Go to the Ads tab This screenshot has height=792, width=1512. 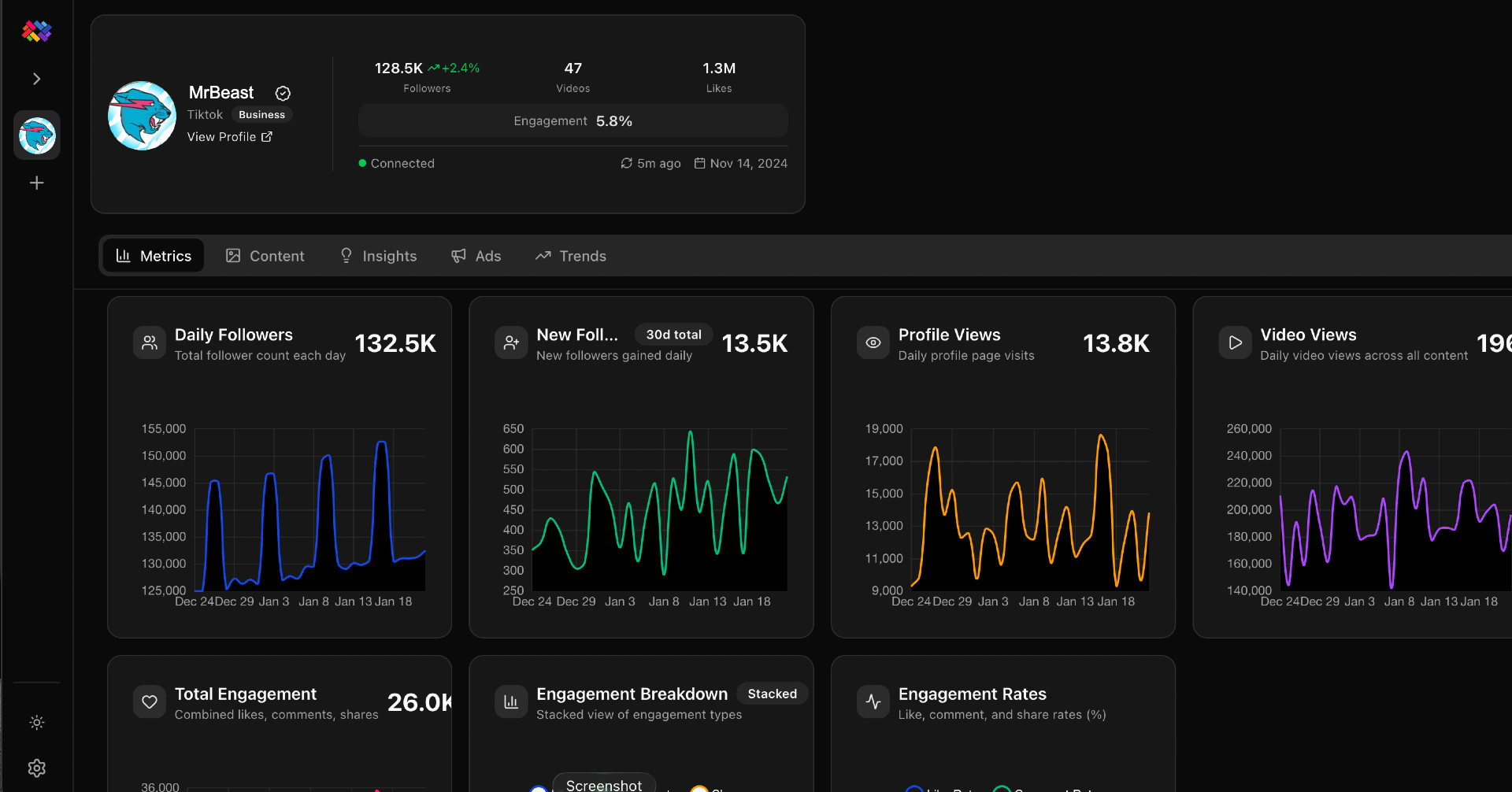476,256
